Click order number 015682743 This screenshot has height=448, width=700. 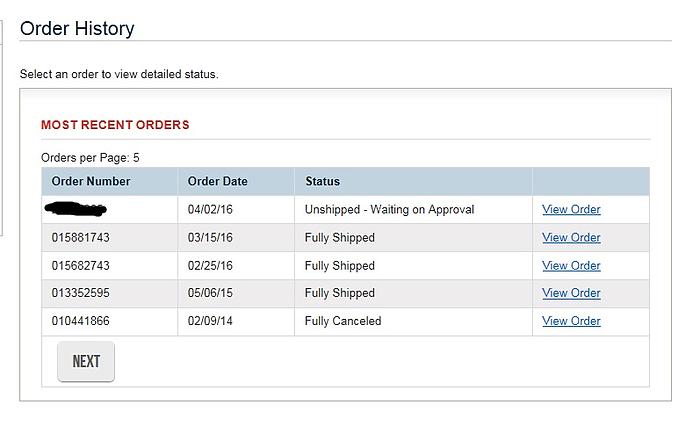pyautogui.click(x=81, y=266)
